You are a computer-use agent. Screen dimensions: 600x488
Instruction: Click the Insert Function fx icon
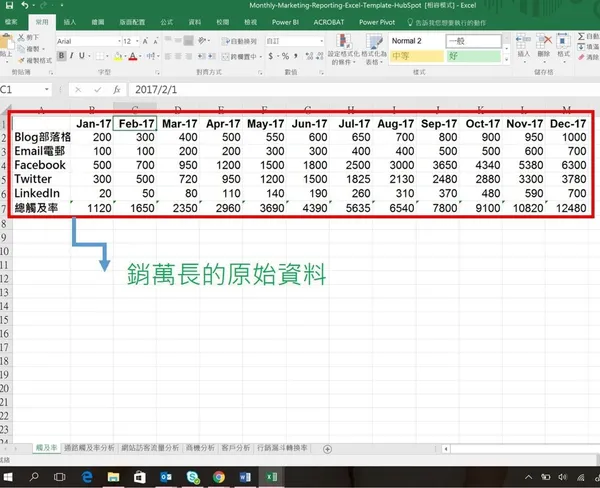click(x=117, y=90)
